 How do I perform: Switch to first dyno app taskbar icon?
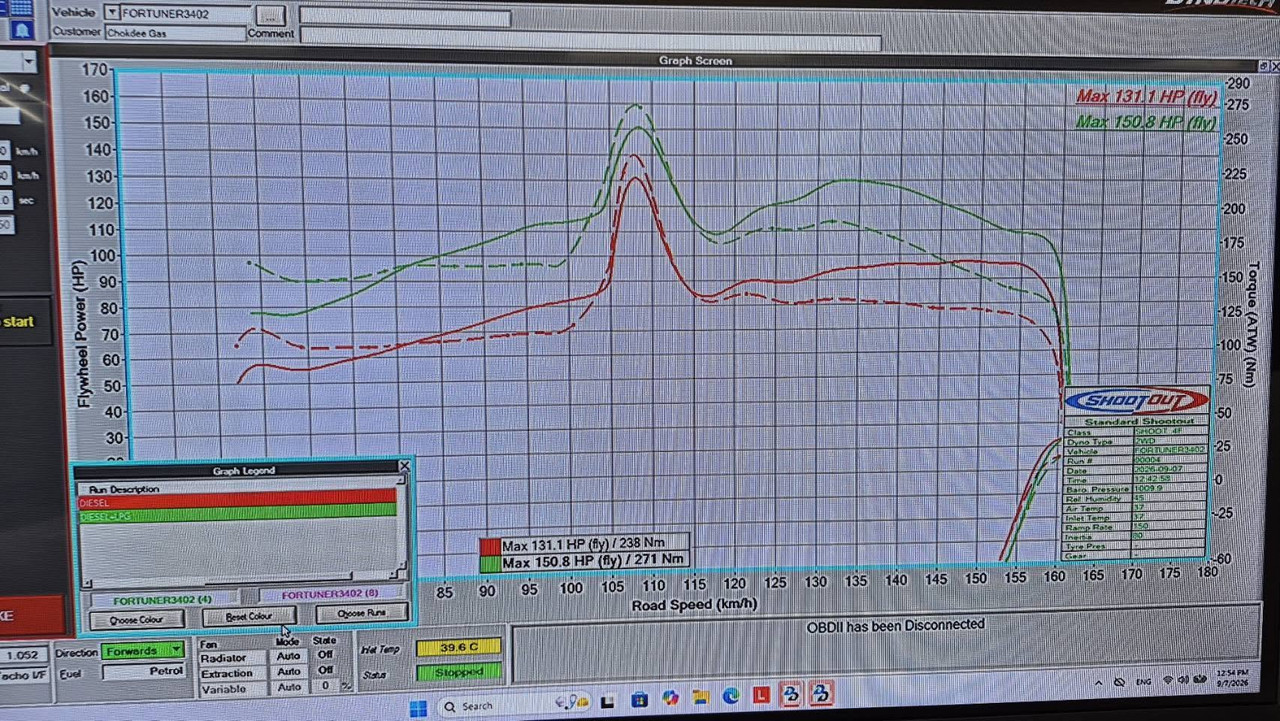point(791,693)
